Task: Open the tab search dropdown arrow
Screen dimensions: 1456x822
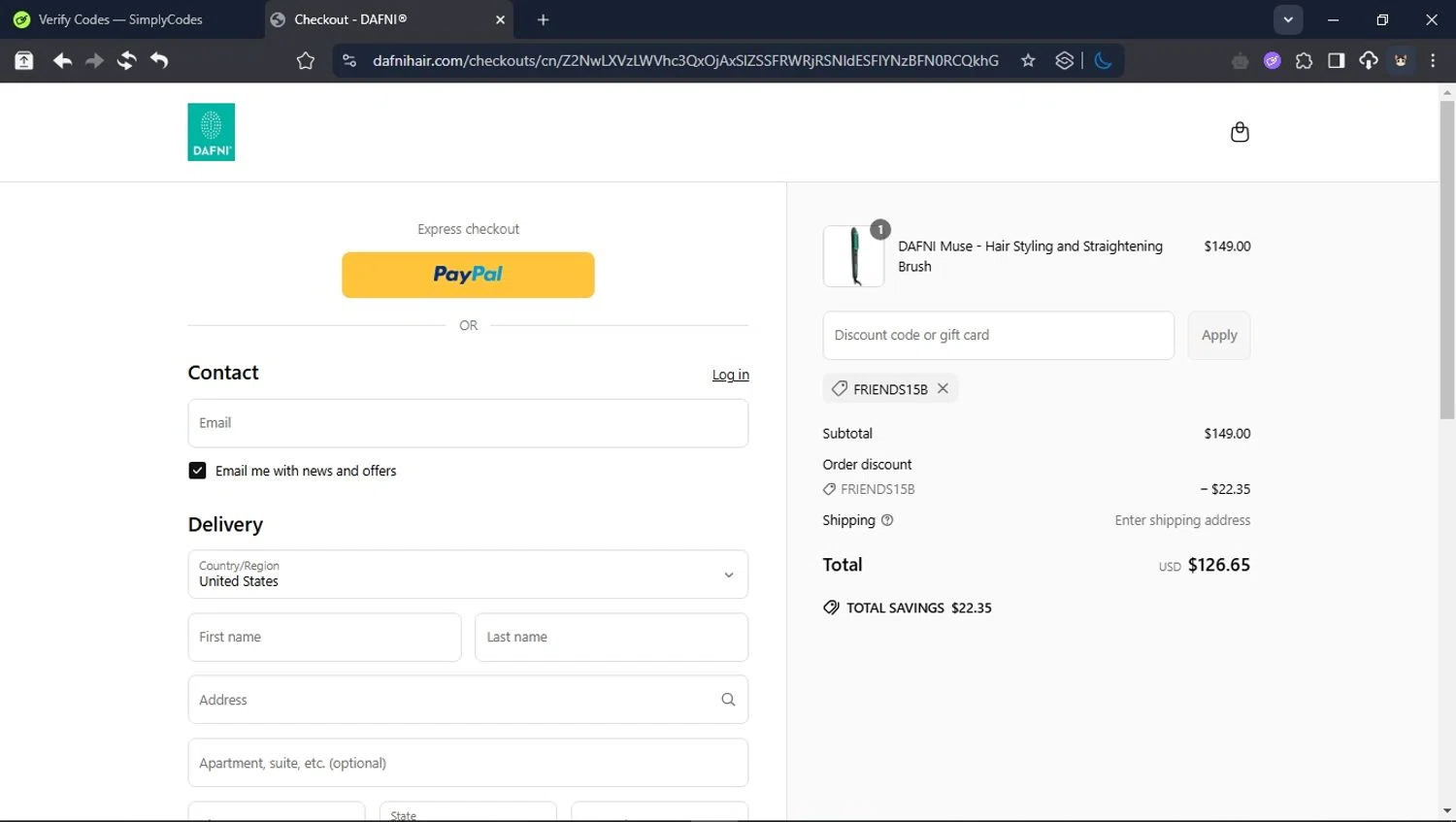Action: [x=1288, y=19]
